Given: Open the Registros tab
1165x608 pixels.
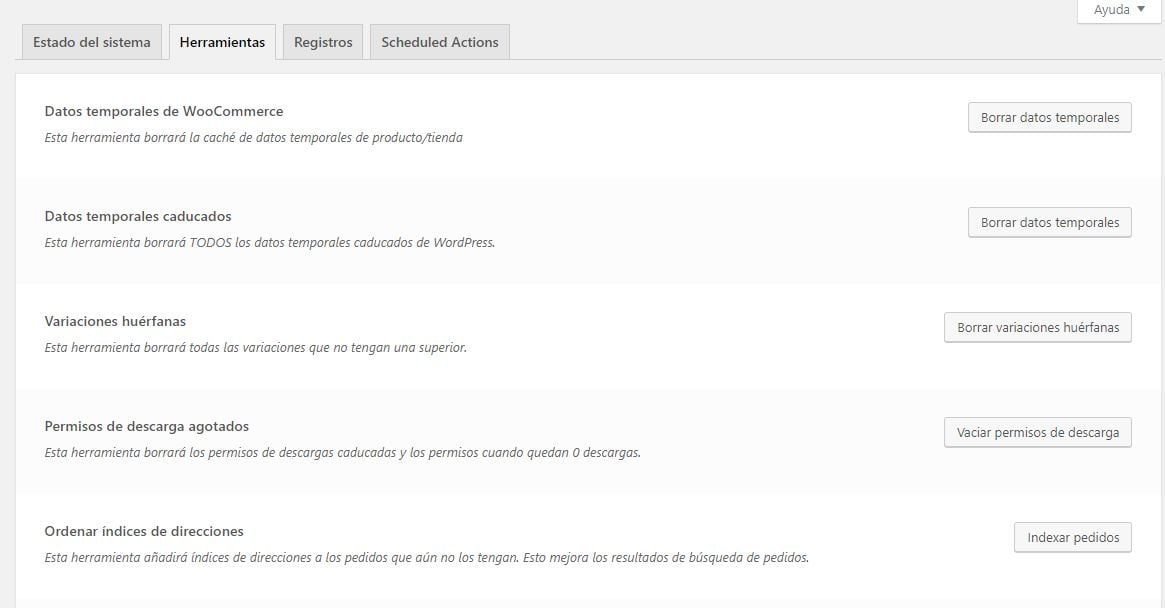Looking at the screenshot, I should pos(322,42).
